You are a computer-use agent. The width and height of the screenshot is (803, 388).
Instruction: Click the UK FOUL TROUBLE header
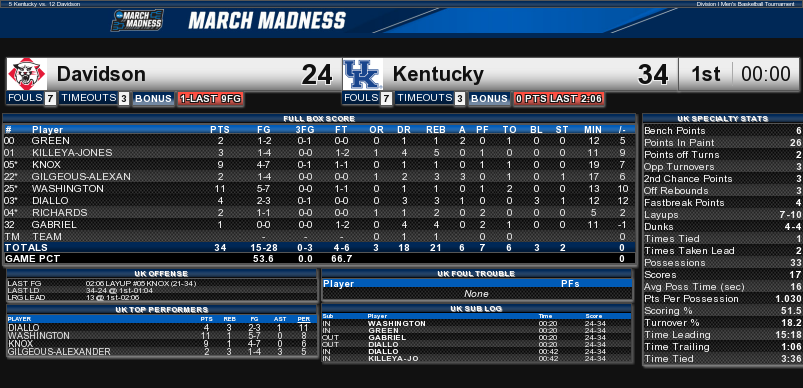click(477, 274)
